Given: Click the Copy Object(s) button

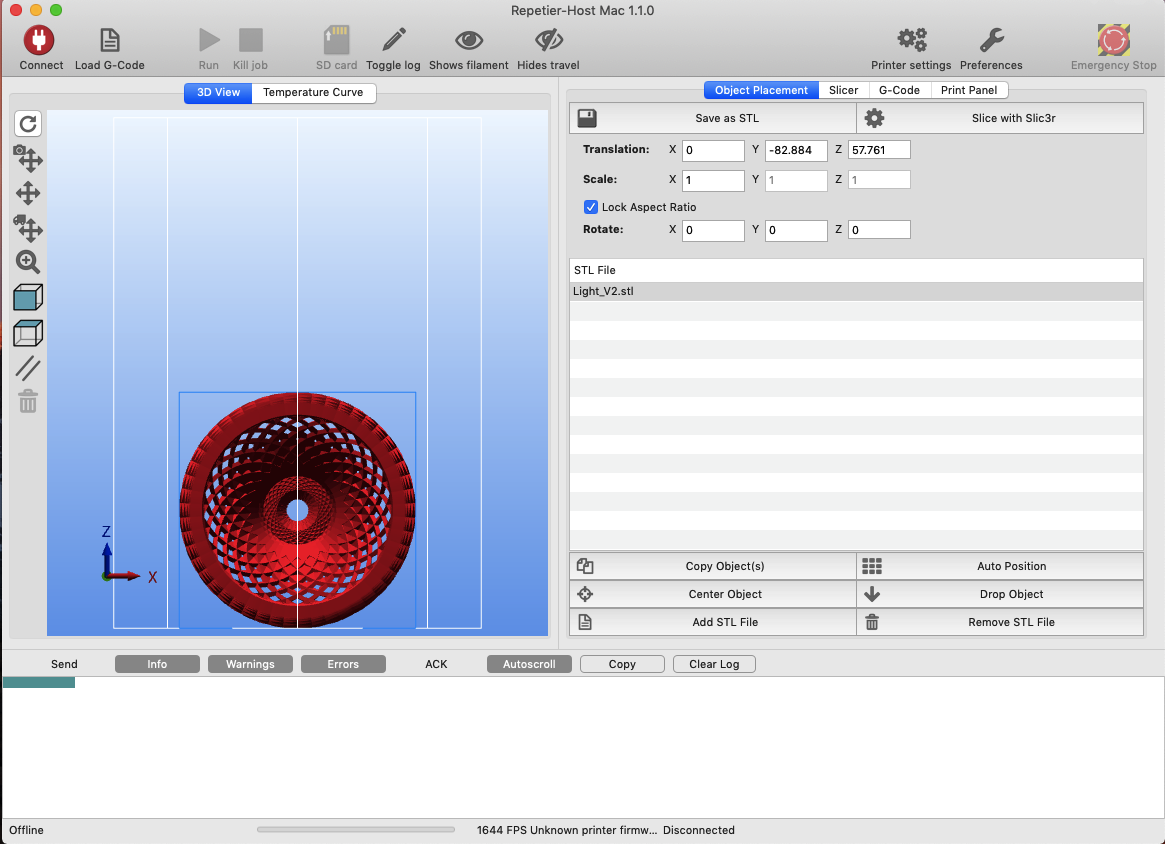Looking at the screenshot, I should tap(713, 566).
